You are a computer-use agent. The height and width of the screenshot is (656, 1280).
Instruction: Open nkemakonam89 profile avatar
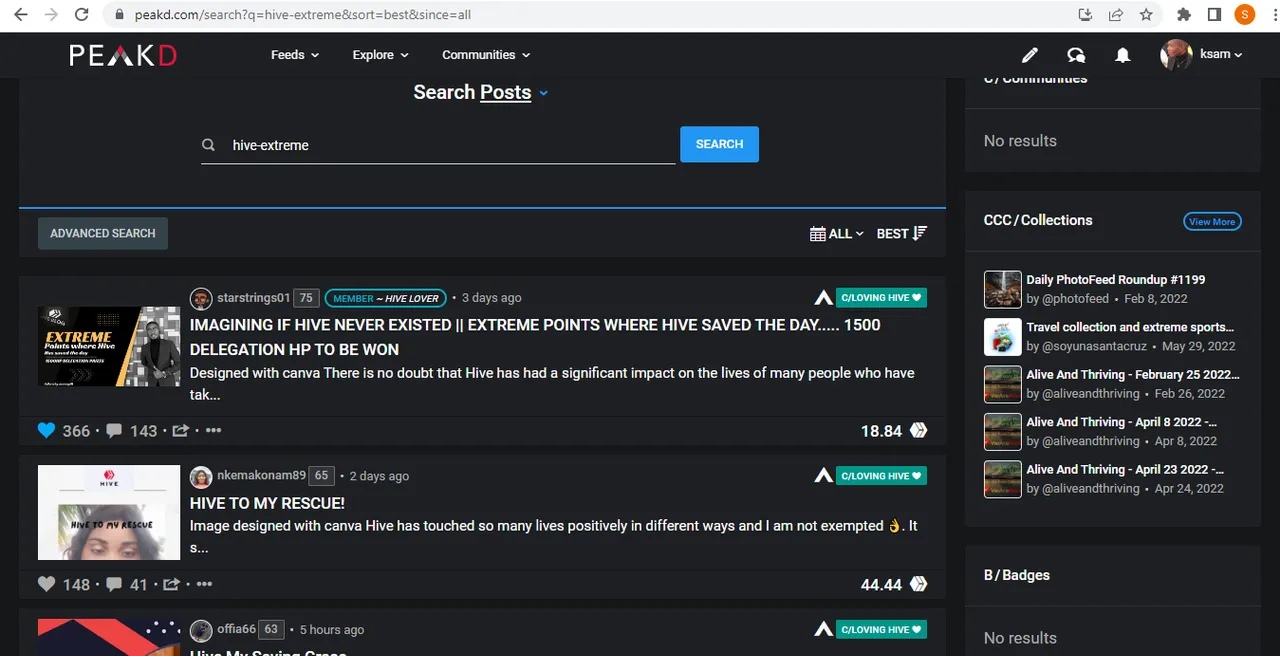[201, 476]
